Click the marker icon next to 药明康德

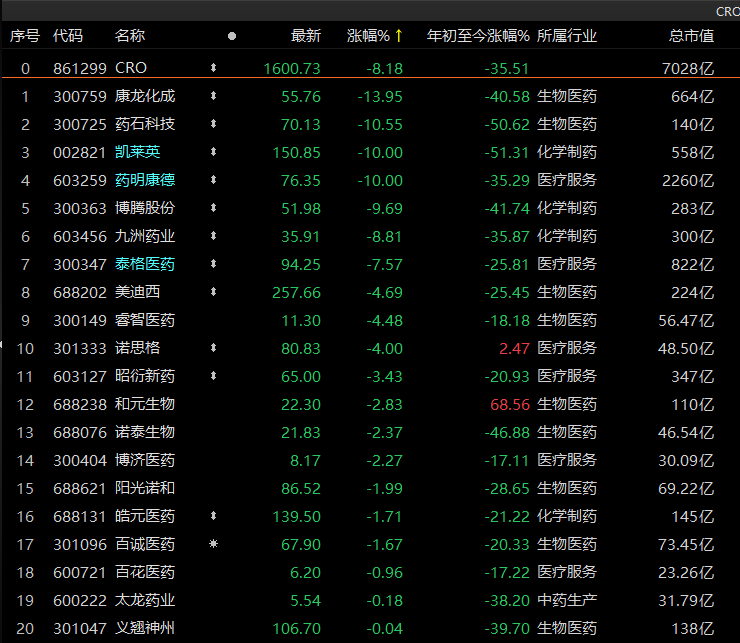point(213,181)
